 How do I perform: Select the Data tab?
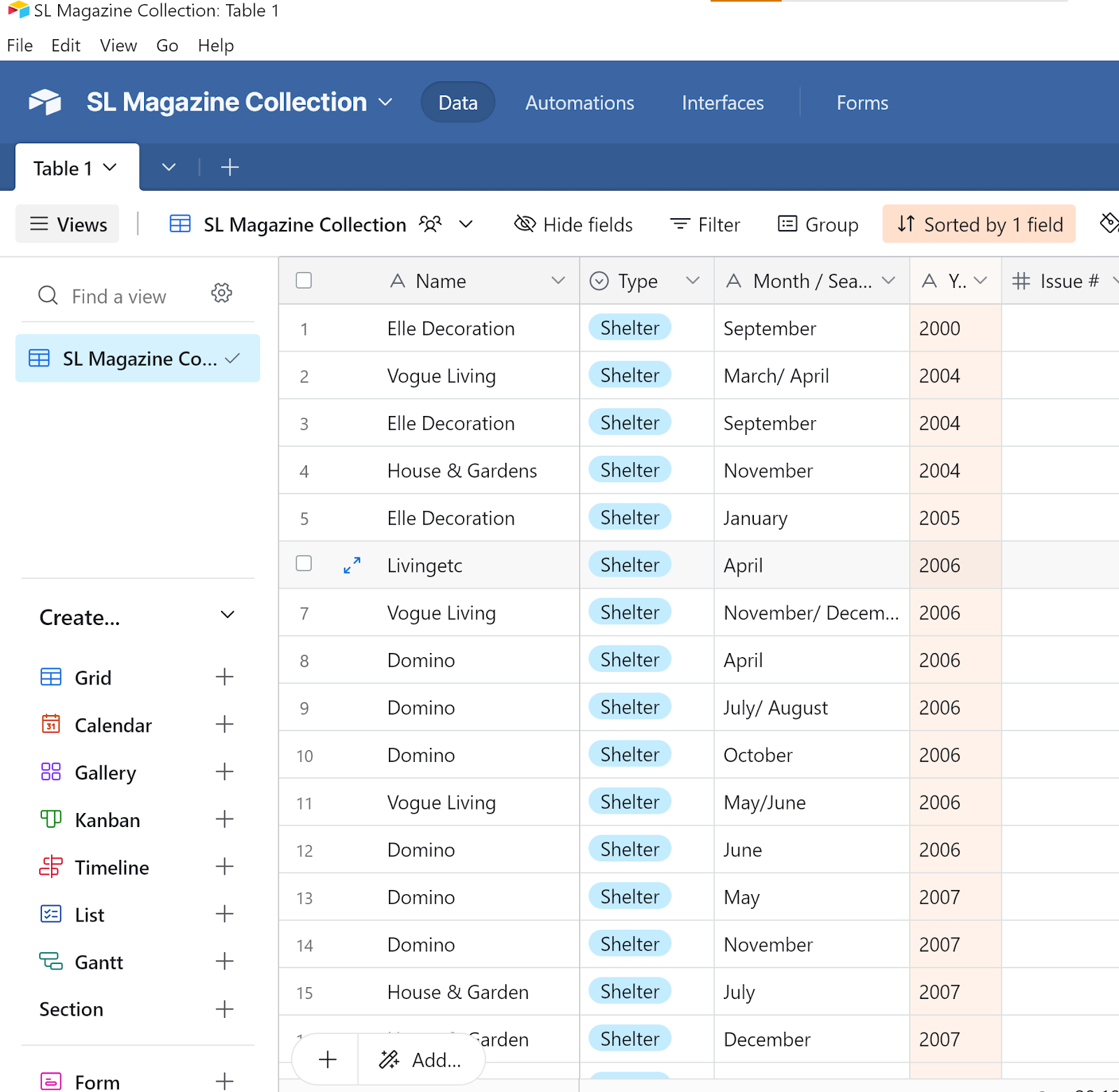pos(458,103)
